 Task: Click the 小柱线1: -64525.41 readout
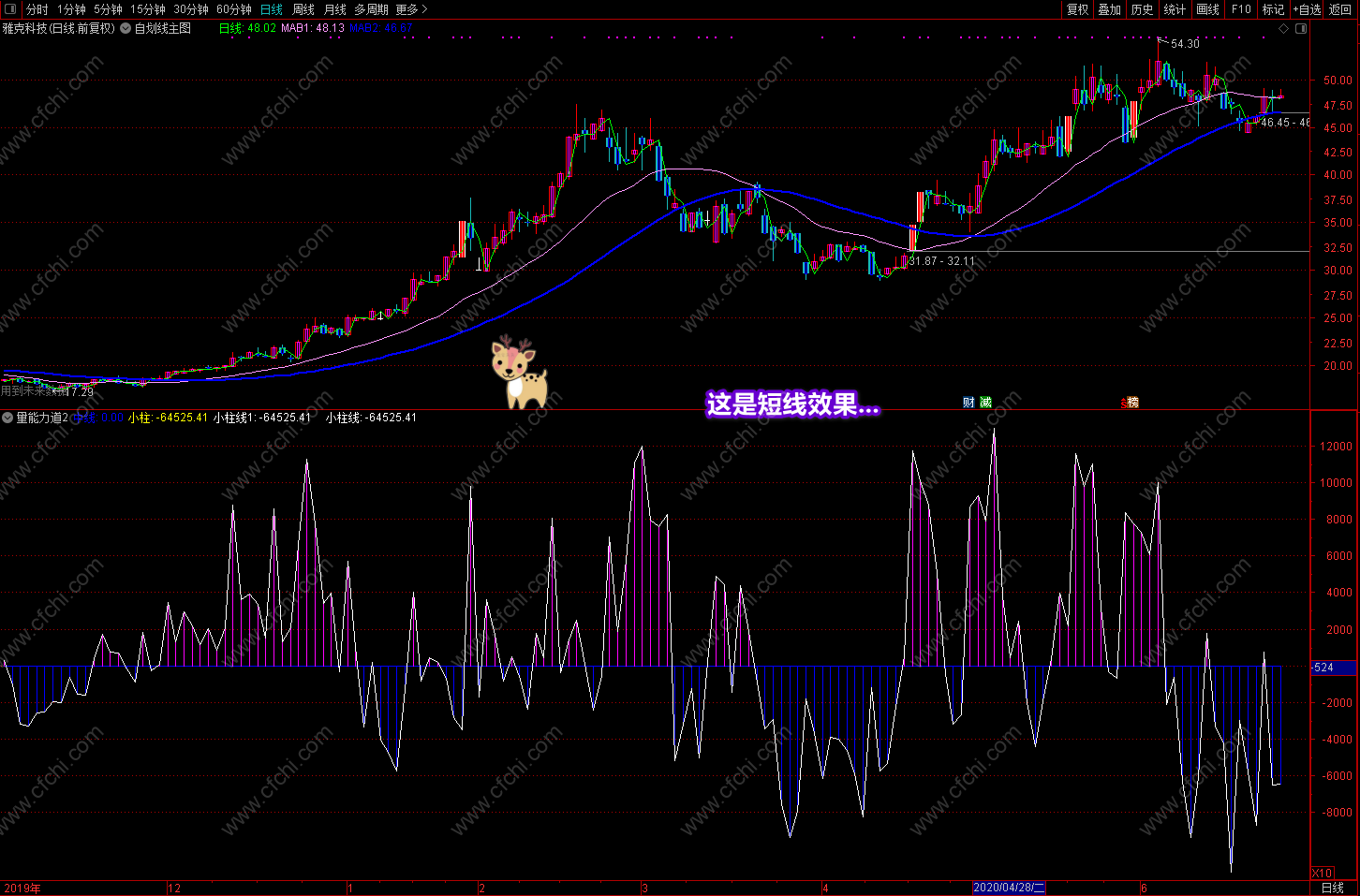[262, 418]
